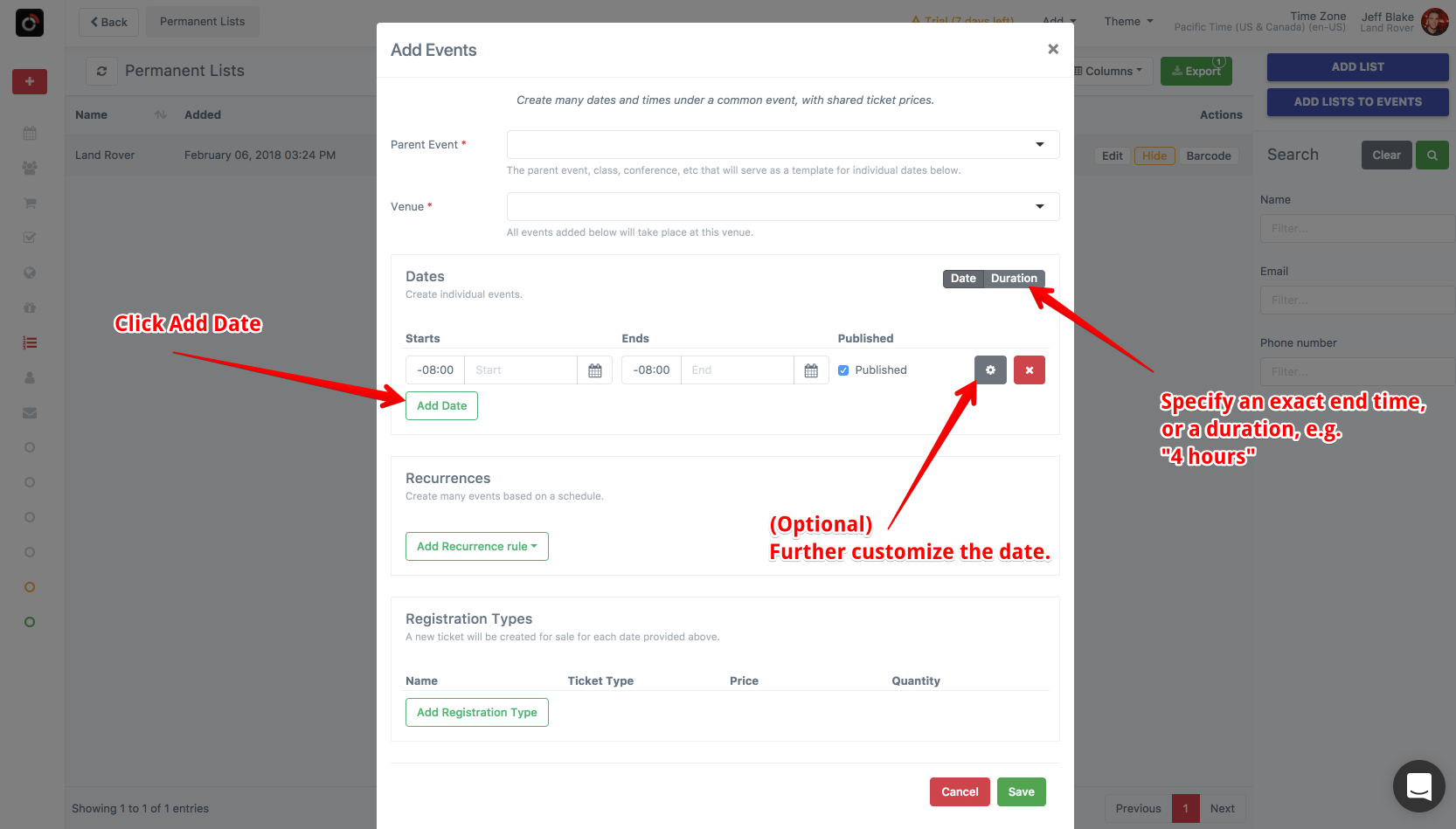This screenshot has height=829, width=1456.
Task: Toggle the Published checkbox
Action: pyautogui.click(x=843, y=370)
